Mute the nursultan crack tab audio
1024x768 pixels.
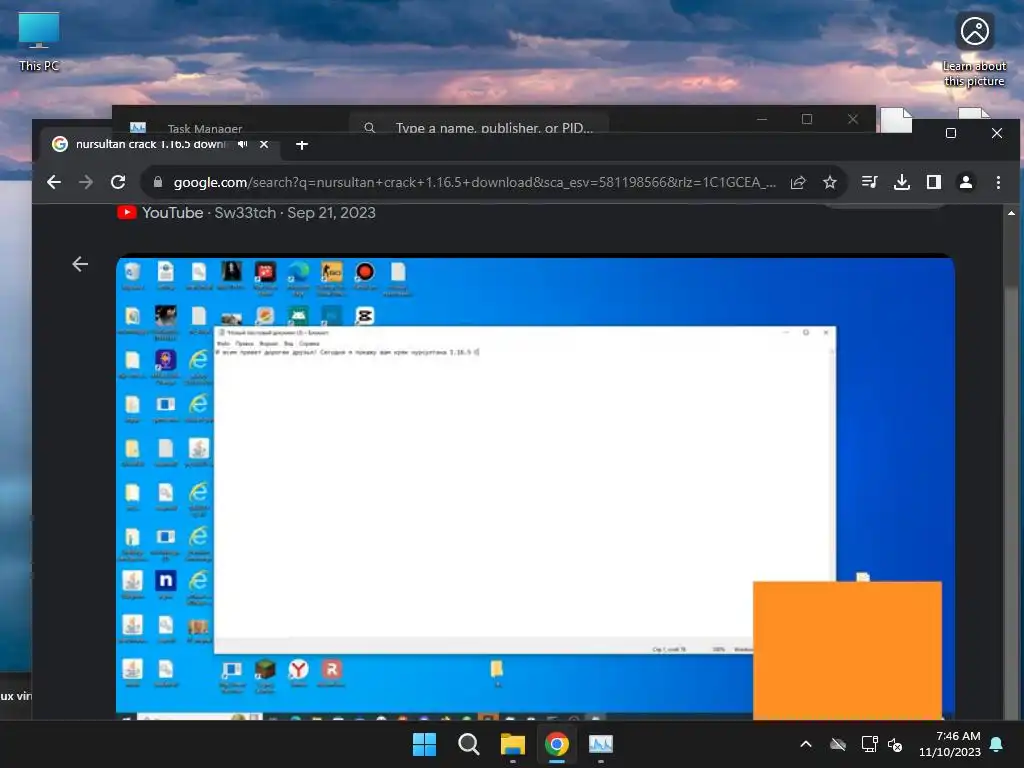pos(243,144)
